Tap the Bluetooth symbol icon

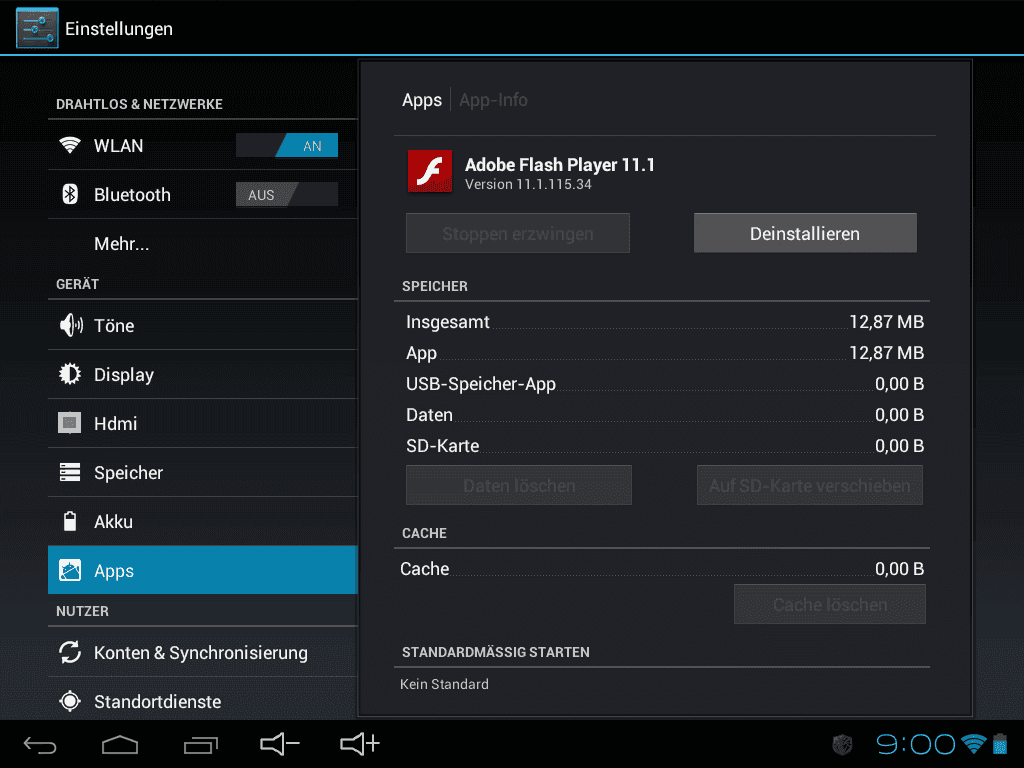click(x=70, y=194)
